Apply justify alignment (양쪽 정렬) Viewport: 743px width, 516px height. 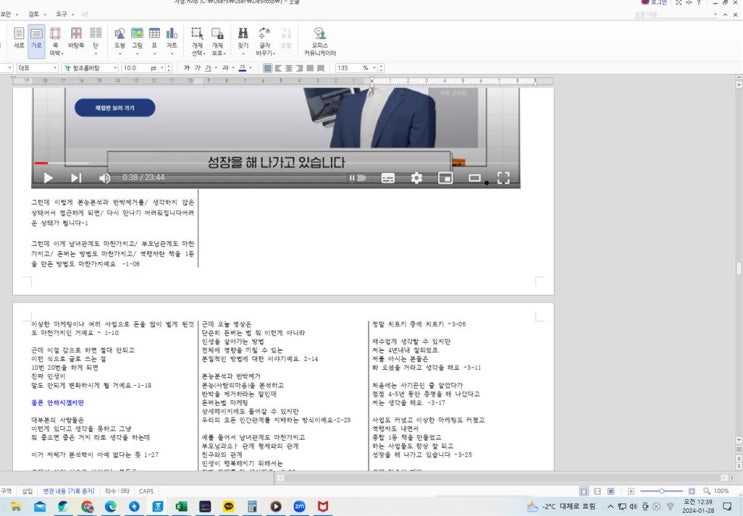(268, 68)
